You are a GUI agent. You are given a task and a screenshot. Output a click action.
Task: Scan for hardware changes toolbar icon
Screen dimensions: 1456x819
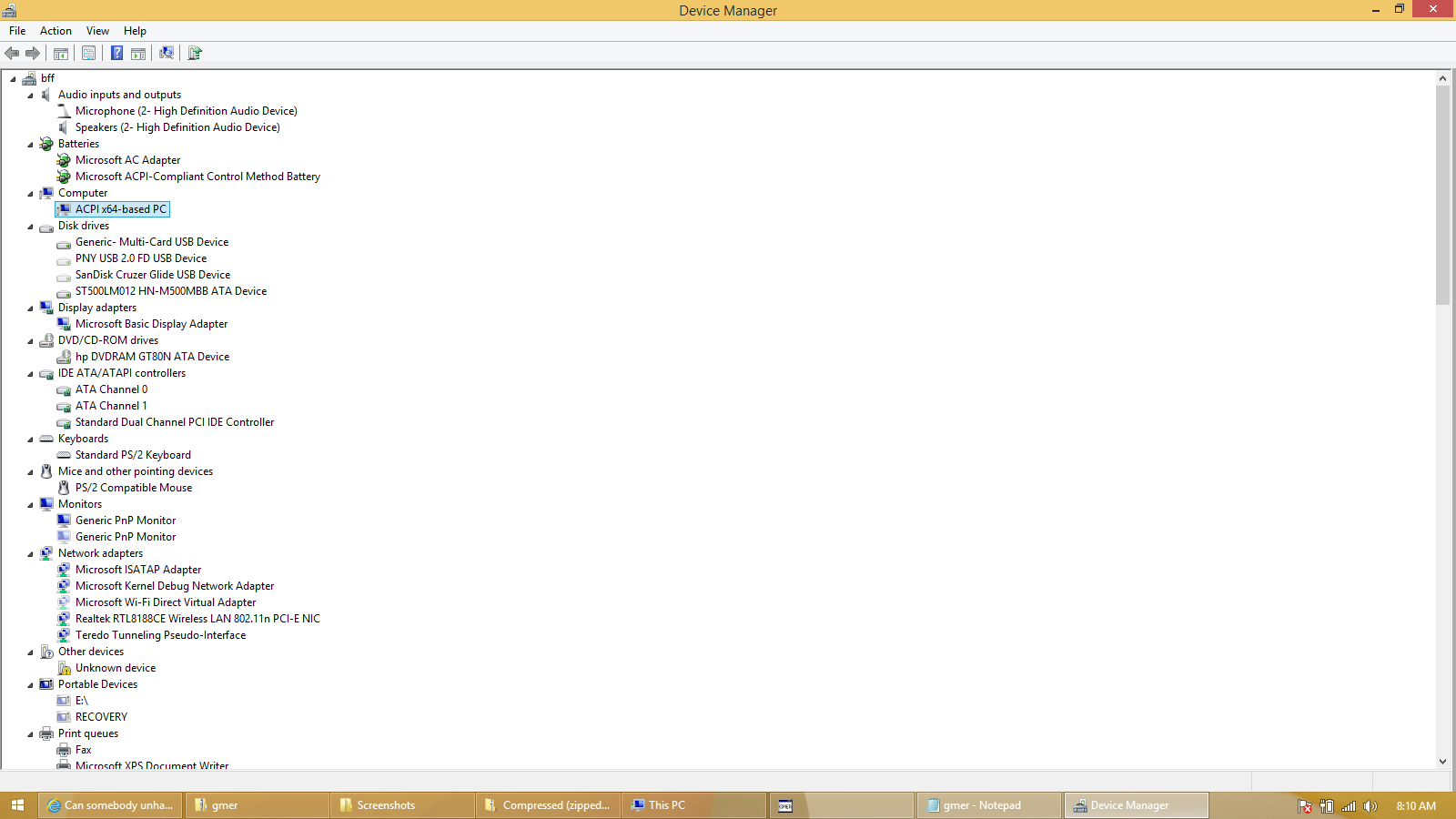click(x=167, y=53)
